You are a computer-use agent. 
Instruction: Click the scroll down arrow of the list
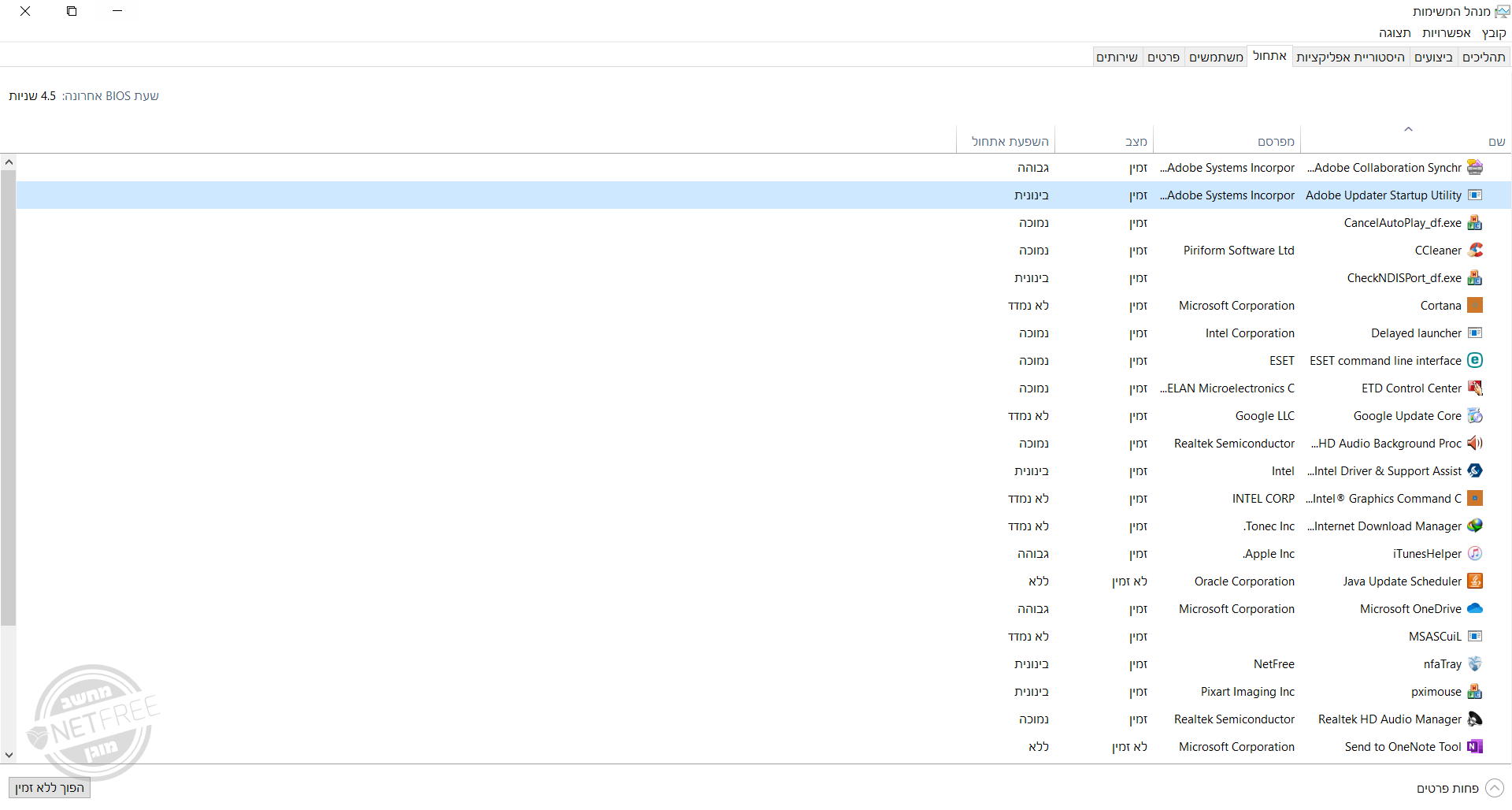click(x=9, y=755)
